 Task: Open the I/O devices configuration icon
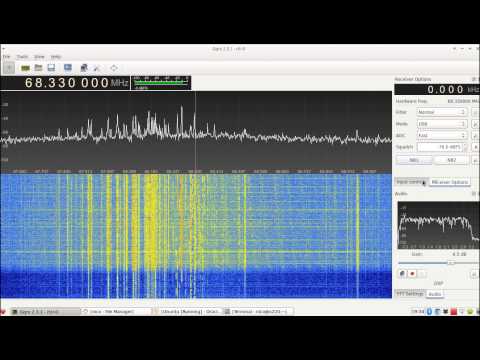[x=25, y=68]
